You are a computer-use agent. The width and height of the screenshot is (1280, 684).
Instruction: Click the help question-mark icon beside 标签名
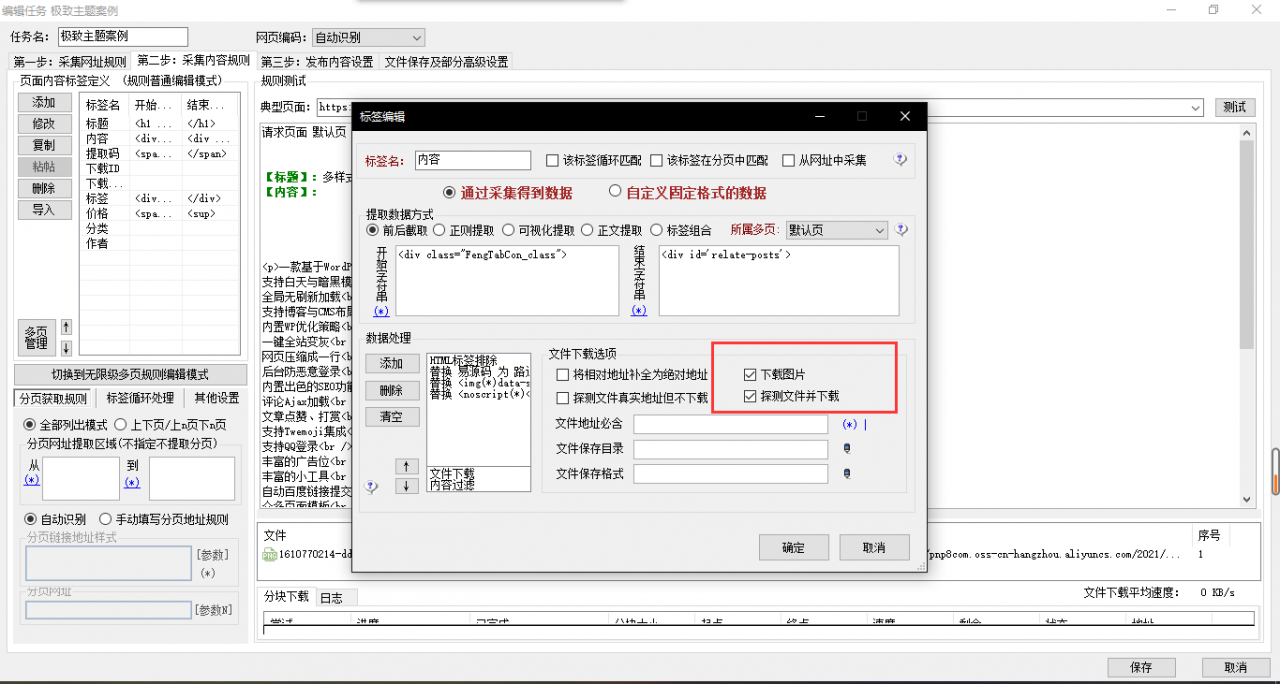tap(901, 161)
